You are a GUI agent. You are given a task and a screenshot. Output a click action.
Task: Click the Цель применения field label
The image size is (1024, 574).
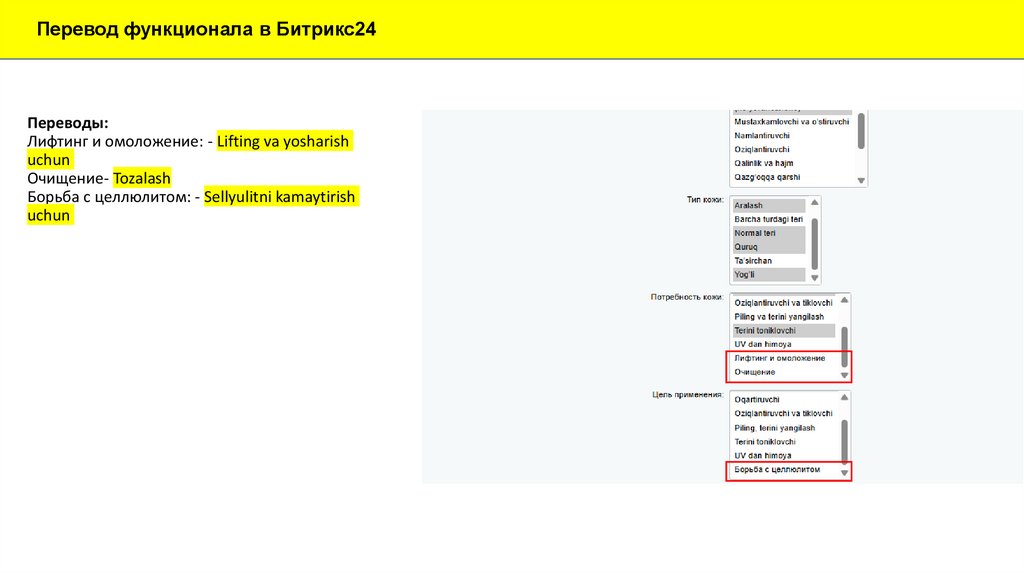tap(688, 394)
